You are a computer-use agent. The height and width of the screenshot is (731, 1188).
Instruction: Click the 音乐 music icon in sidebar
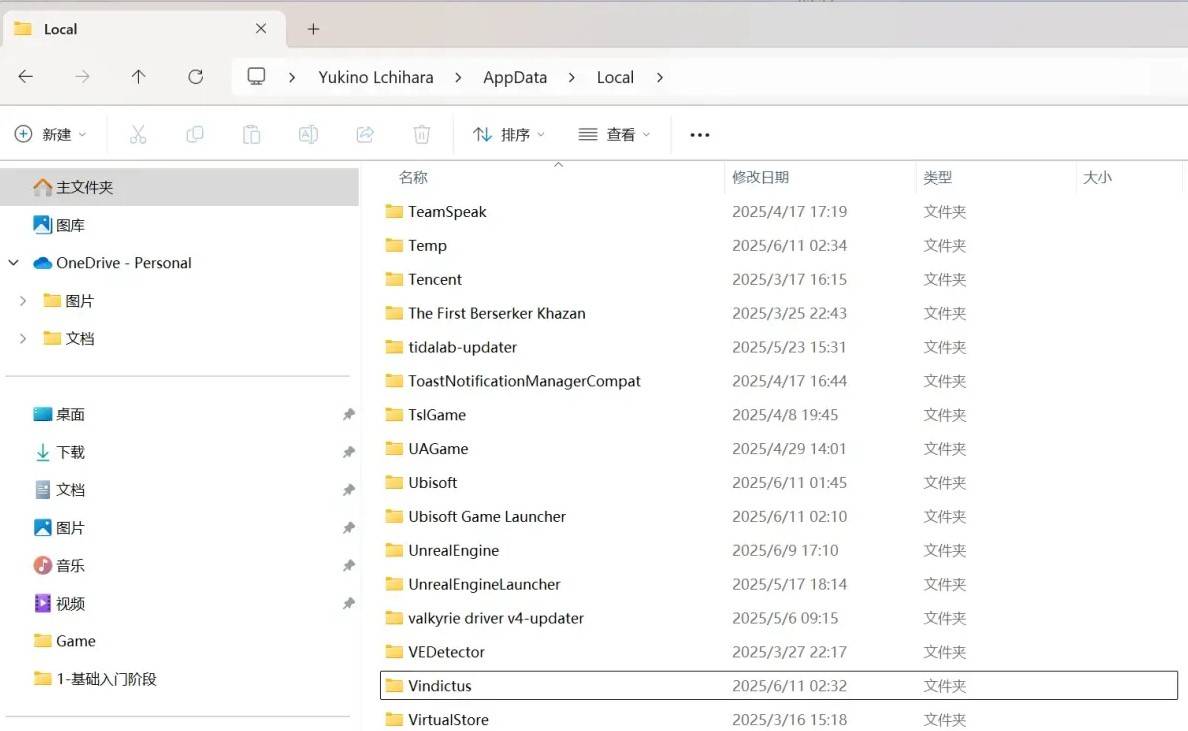pyautogui.click(x=42, y=566)
